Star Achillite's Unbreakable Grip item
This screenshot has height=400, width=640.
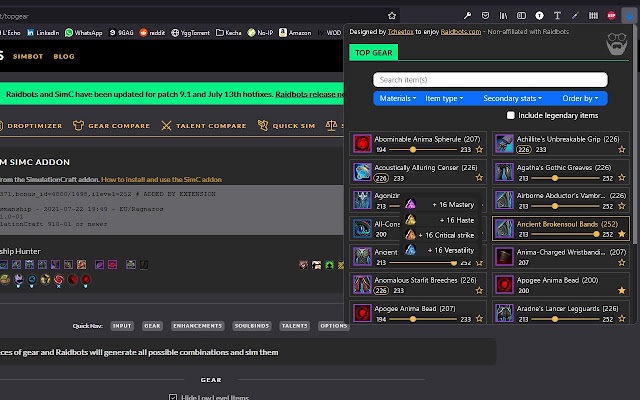pyautogui.click(x=622, y=150)
